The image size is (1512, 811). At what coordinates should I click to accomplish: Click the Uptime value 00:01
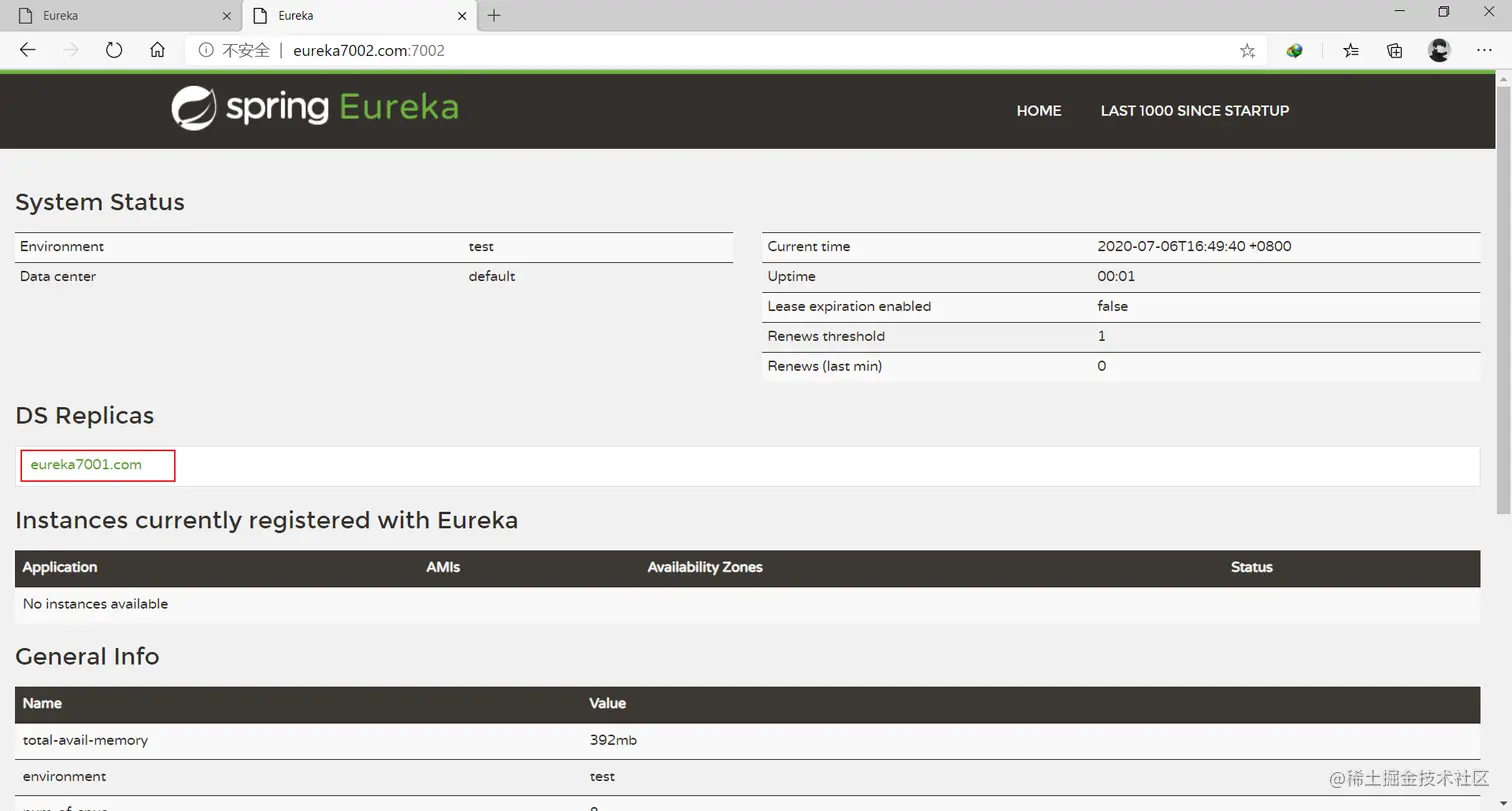pyautogui.click(x=1116, y=277)
